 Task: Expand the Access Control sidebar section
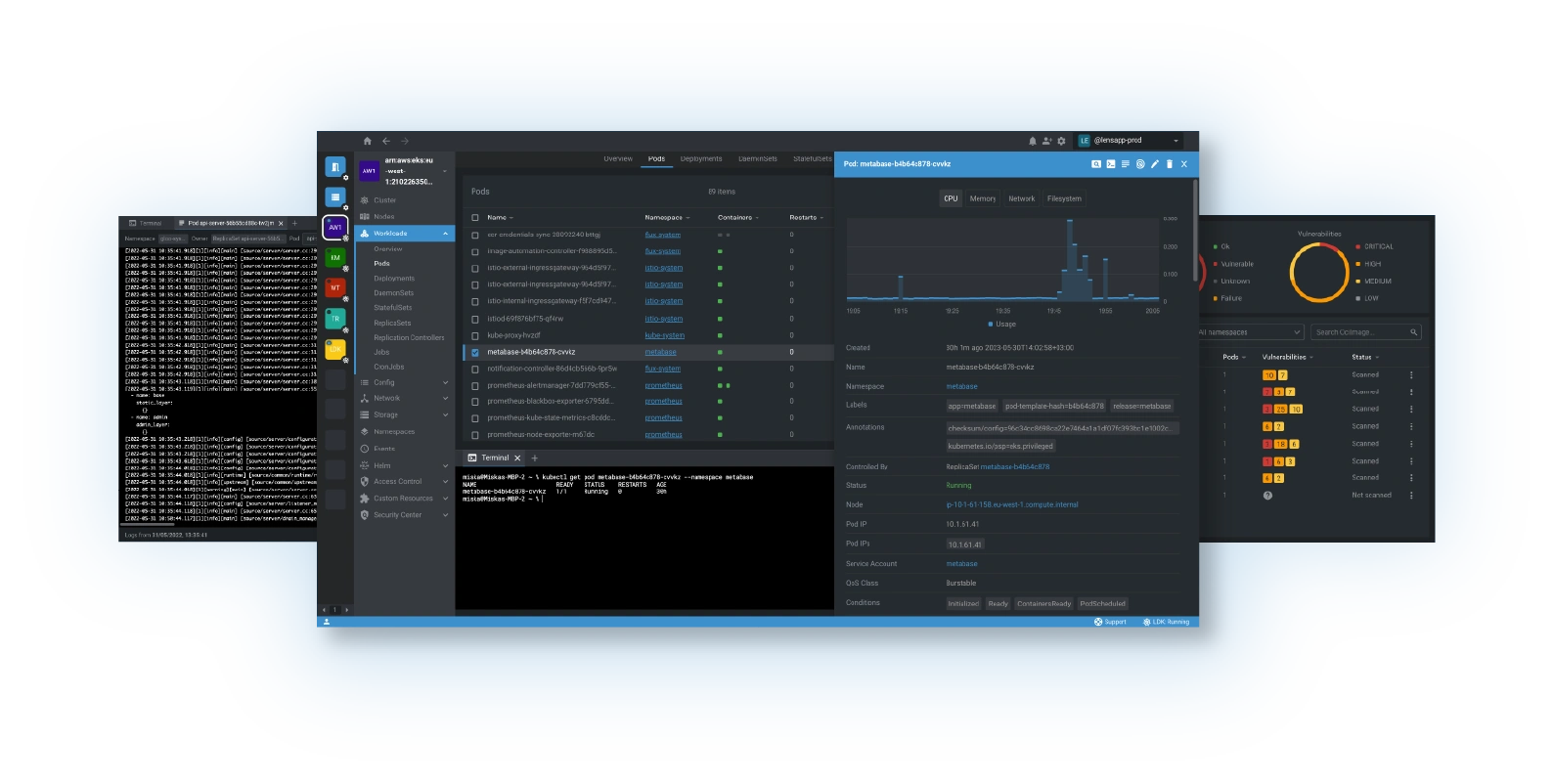pyautogui.click(x=445, y=481)
